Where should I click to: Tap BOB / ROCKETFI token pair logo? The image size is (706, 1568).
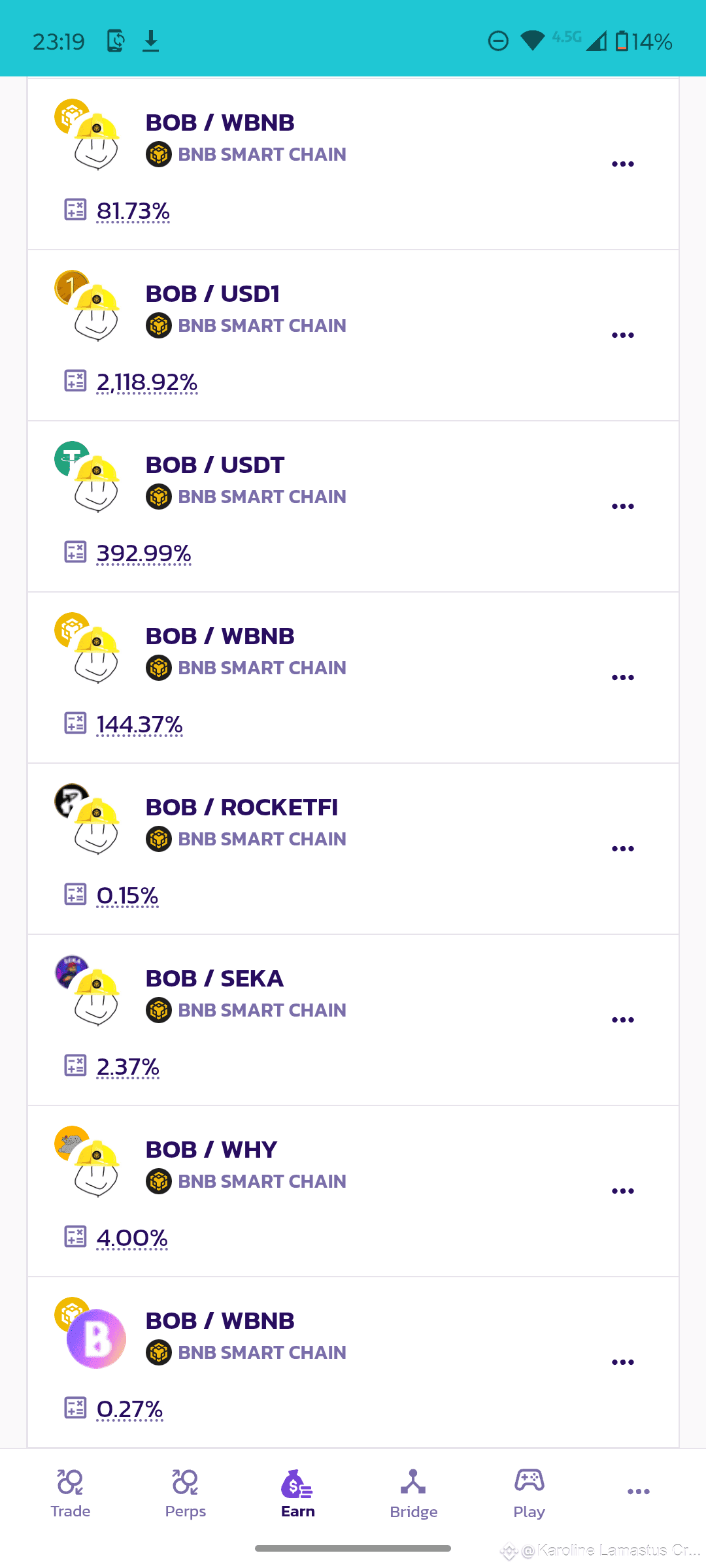point(88,819)
